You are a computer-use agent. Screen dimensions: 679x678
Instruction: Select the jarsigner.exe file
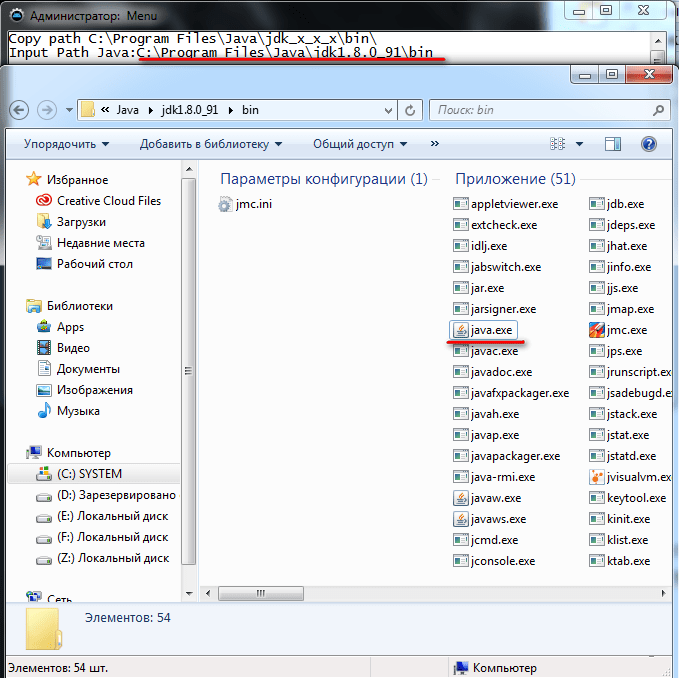[x=495, y=309]
